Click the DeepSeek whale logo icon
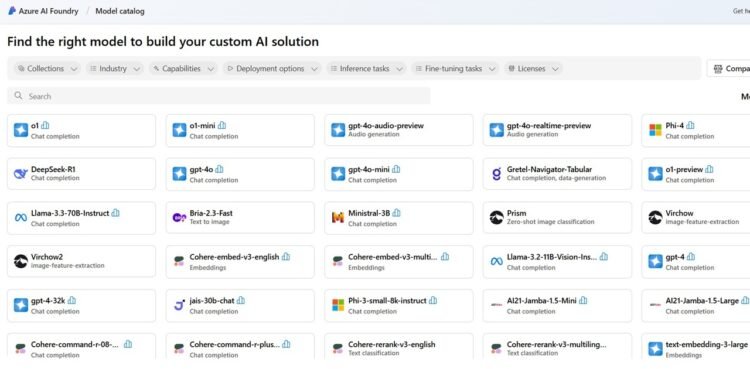 coord(21,174)
